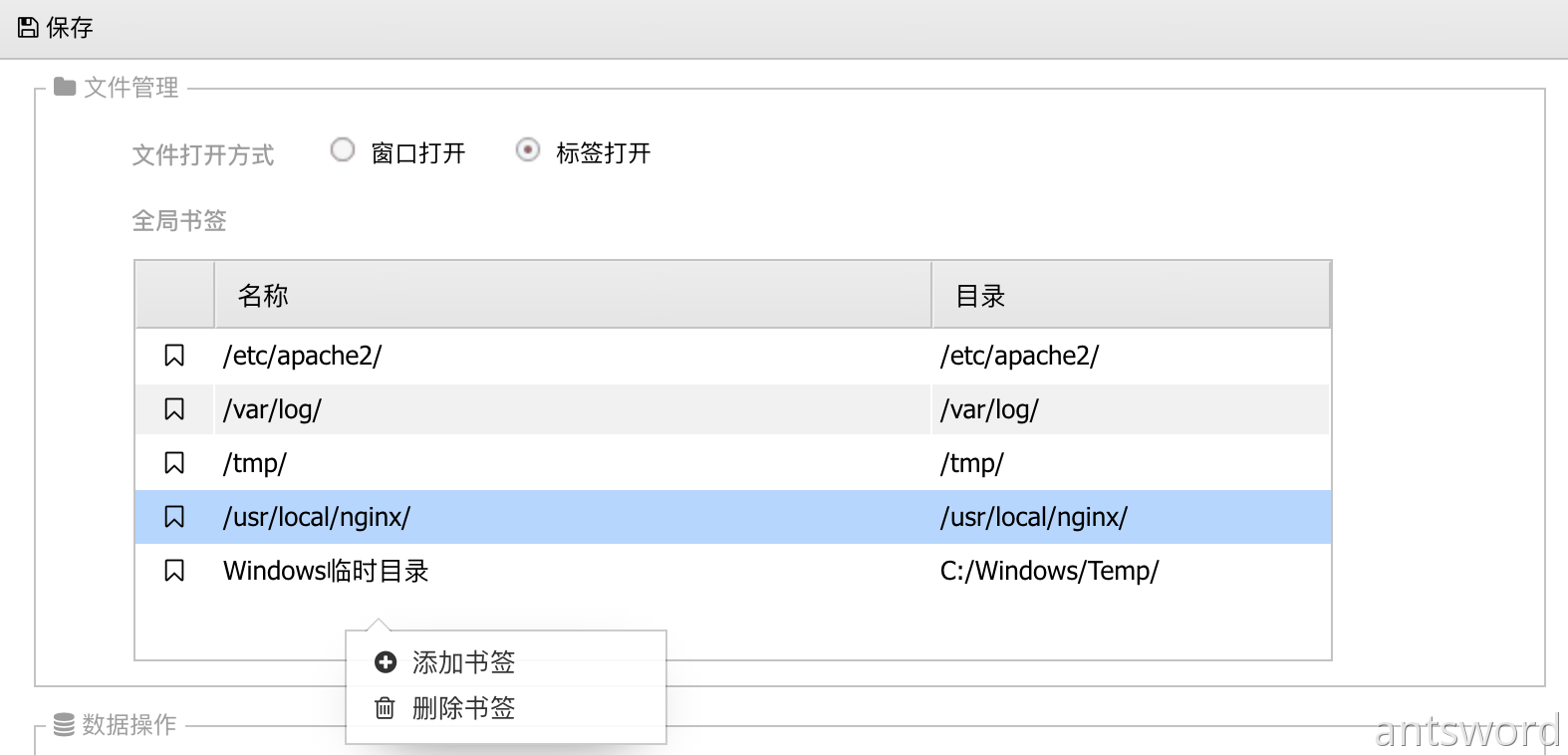The height and width of the screenshot is (755, 1568).
Task: Click the 文件管理 folder icon
Action: coord(65,87)
